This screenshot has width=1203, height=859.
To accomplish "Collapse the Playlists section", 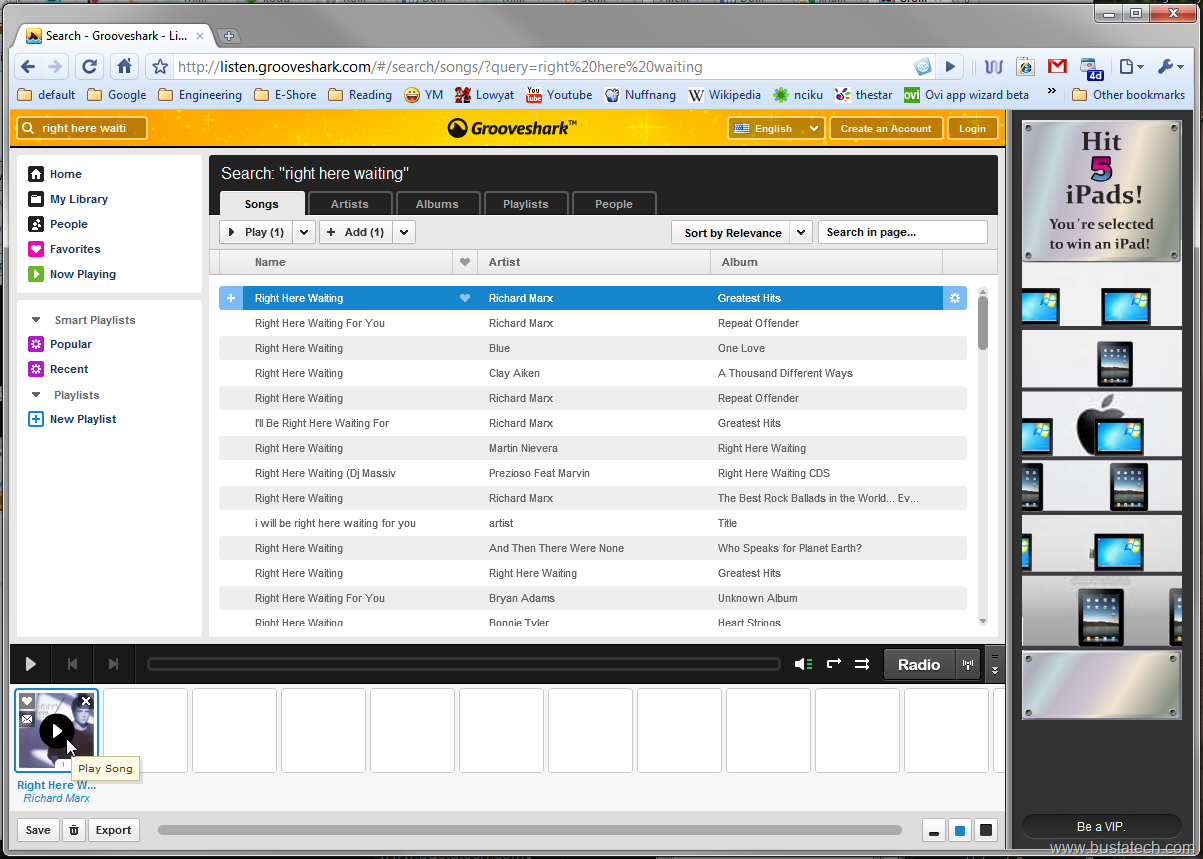I will (x=36, y=395).
